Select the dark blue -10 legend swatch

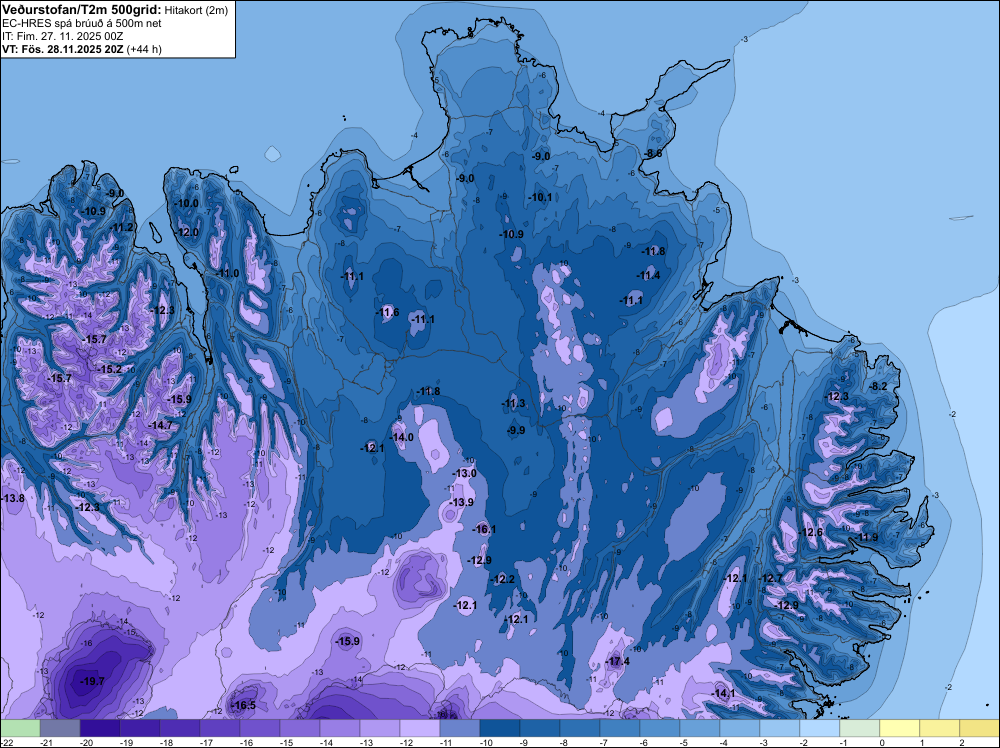pyautogui.click(x=500, y=728)
